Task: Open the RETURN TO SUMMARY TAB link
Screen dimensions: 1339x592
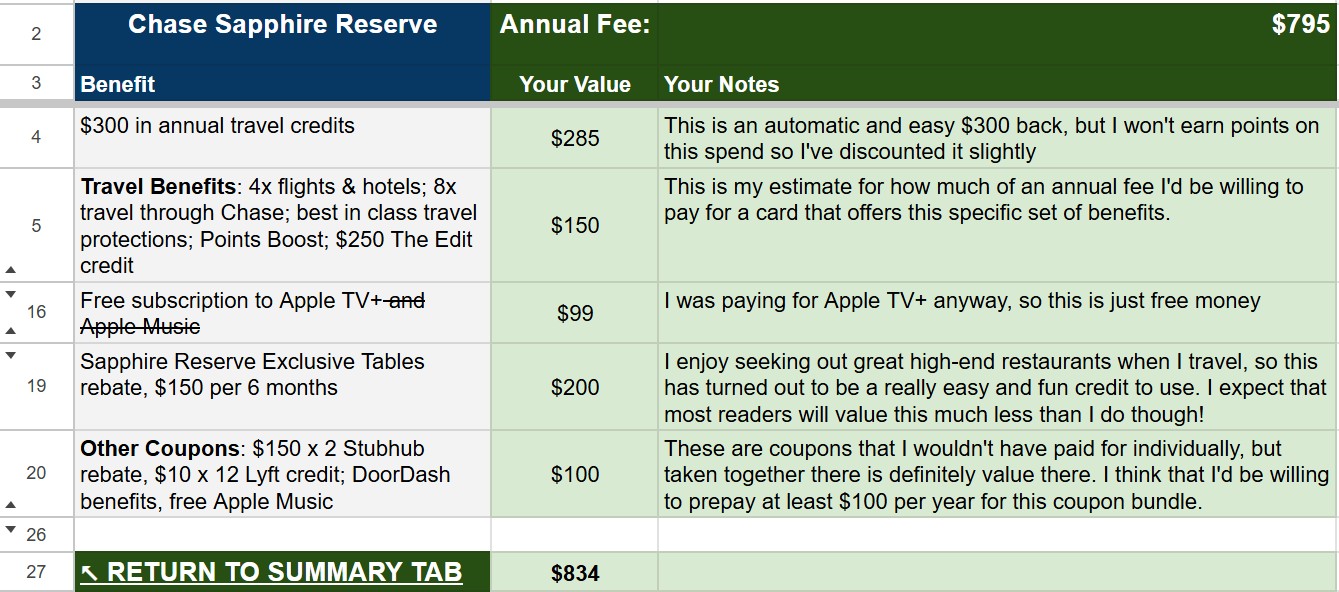Action: (271, 572)
